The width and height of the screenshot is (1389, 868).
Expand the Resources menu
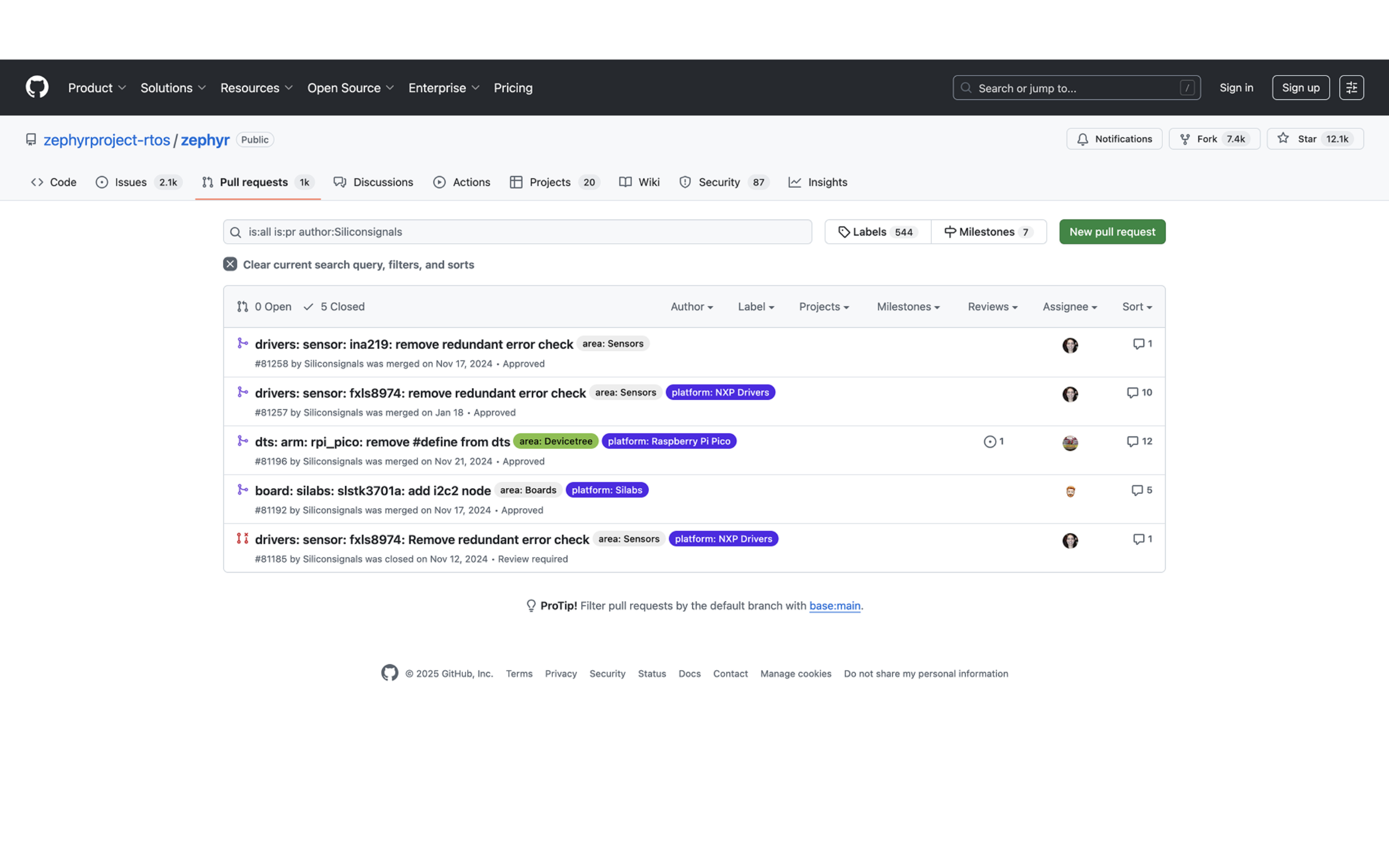257,88
